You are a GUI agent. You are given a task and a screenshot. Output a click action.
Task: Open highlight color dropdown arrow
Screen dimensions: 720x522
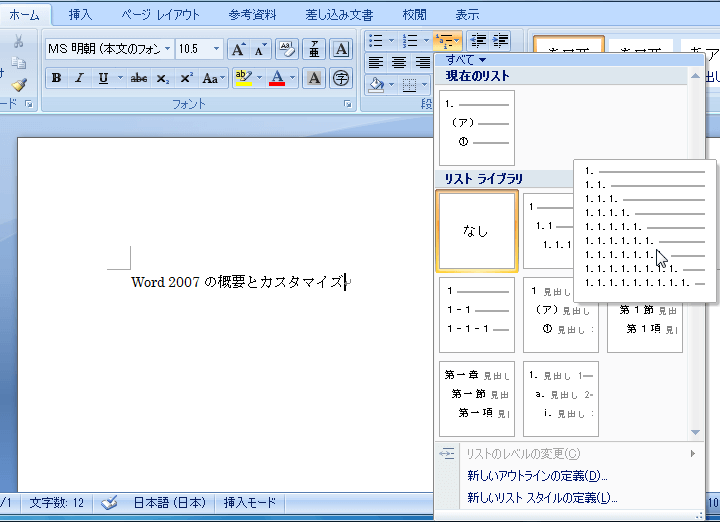(259, 78)
